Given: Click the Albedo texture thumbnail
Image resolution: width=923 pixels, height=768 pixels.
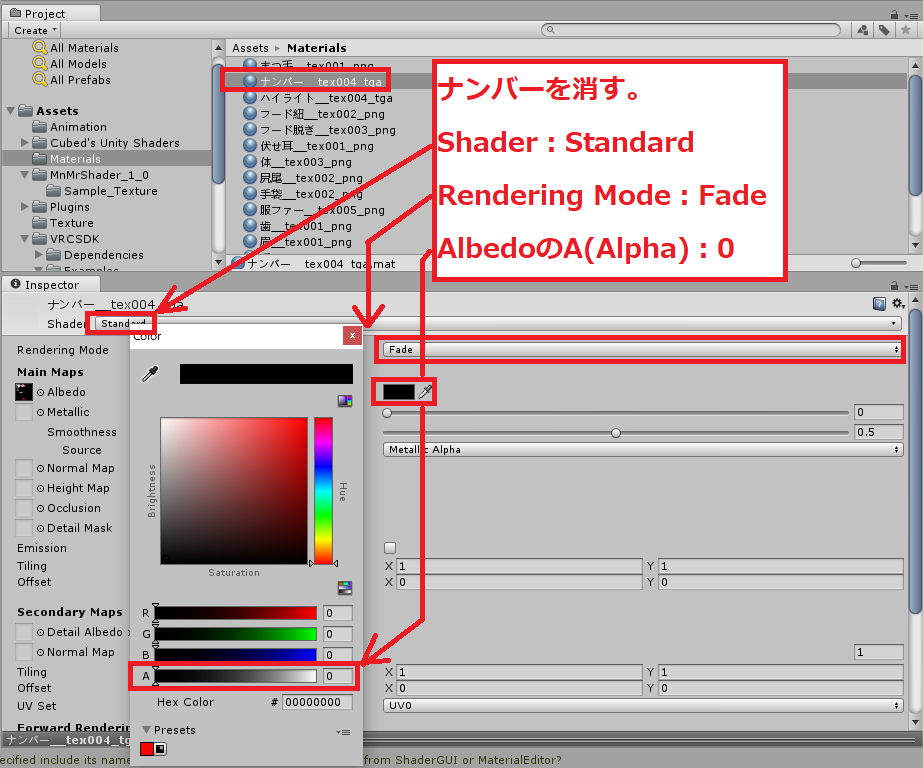Looking at the screenshot, I should click(x=24, y=392).
